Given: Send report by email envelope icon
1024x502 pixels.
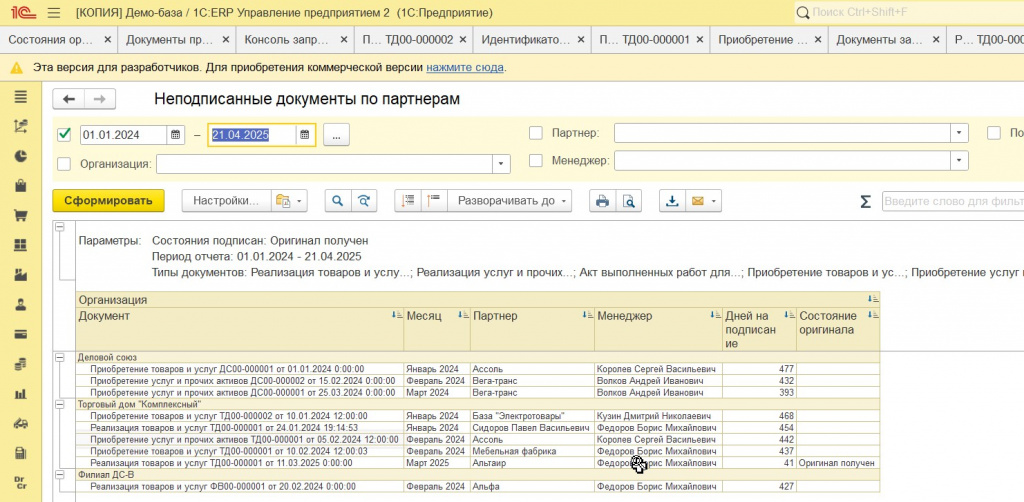Looking at the screenshot, I should coord(697,201).
